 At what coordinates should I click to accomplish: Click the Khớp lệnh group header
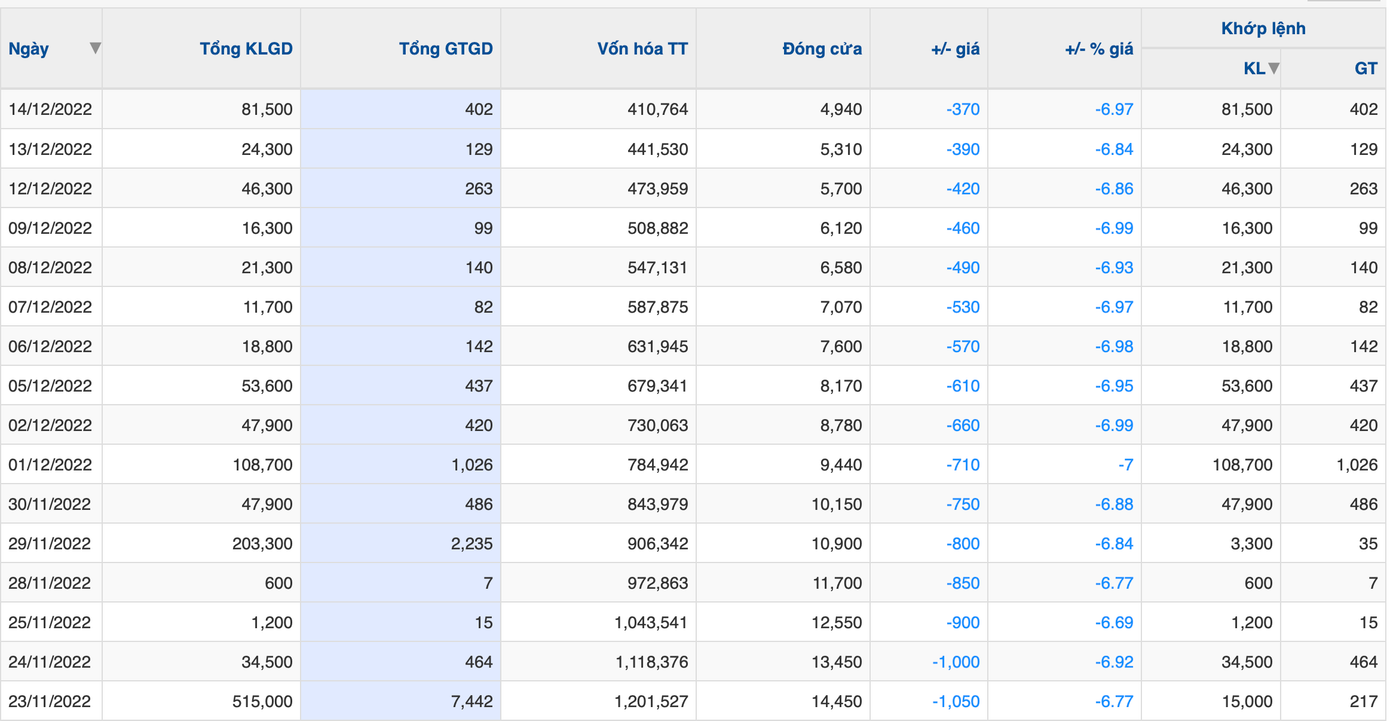(1263, 28)
